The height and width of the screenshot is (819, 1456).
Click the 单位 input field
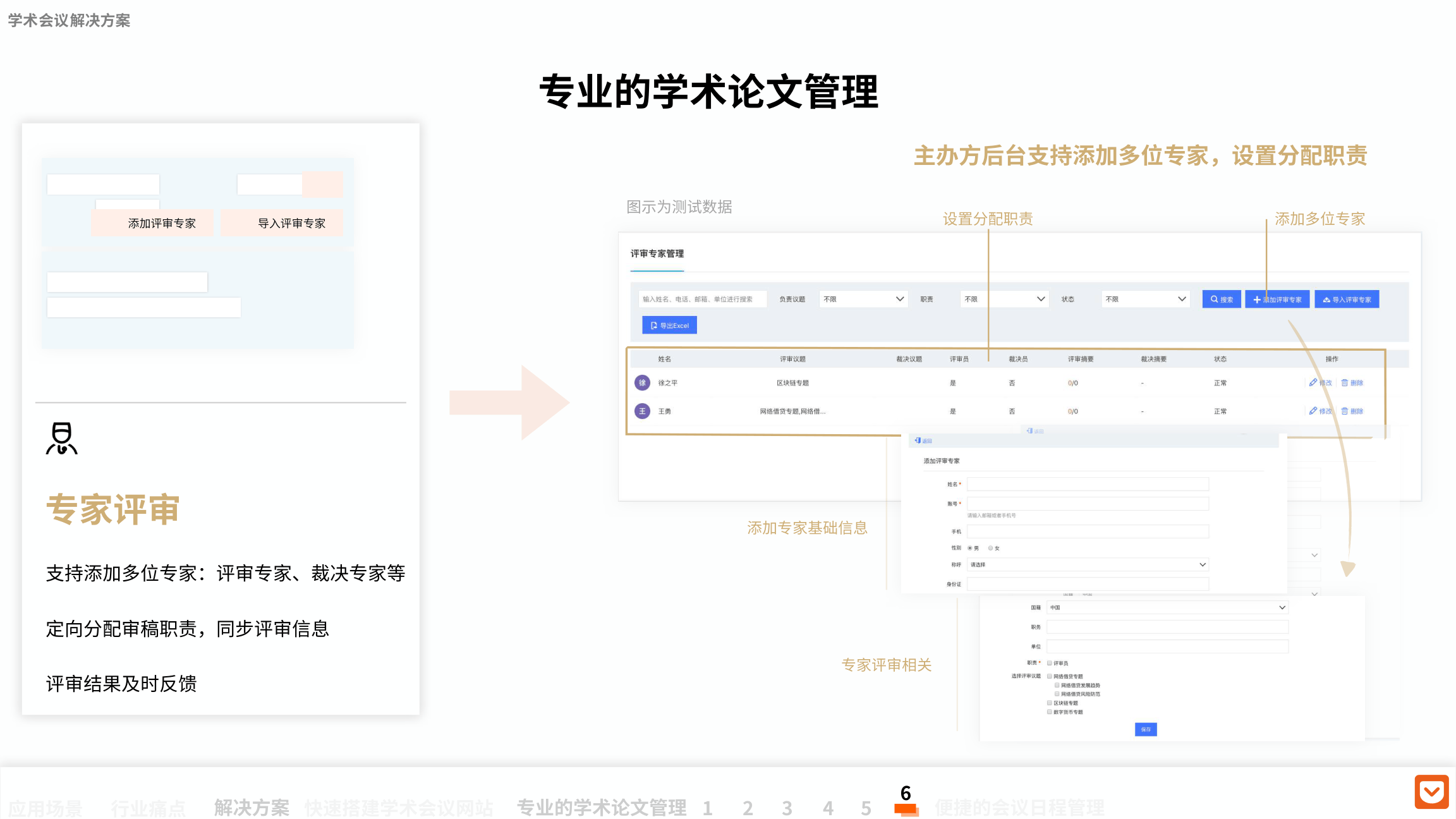(x=1167, y=646)
